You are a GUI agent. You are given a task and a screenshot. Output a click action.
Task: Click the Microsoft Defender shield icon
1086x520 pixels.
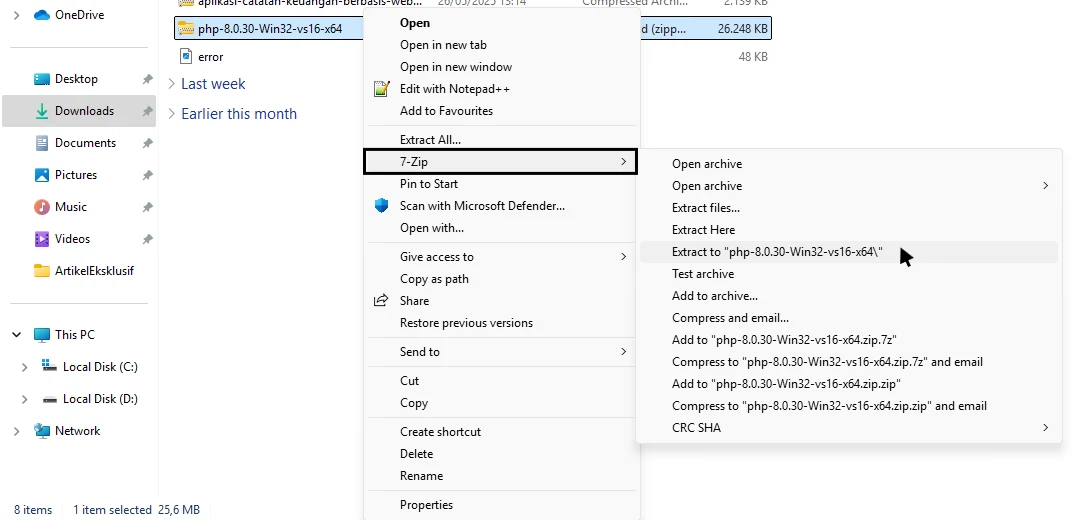(x=382, y=206)
